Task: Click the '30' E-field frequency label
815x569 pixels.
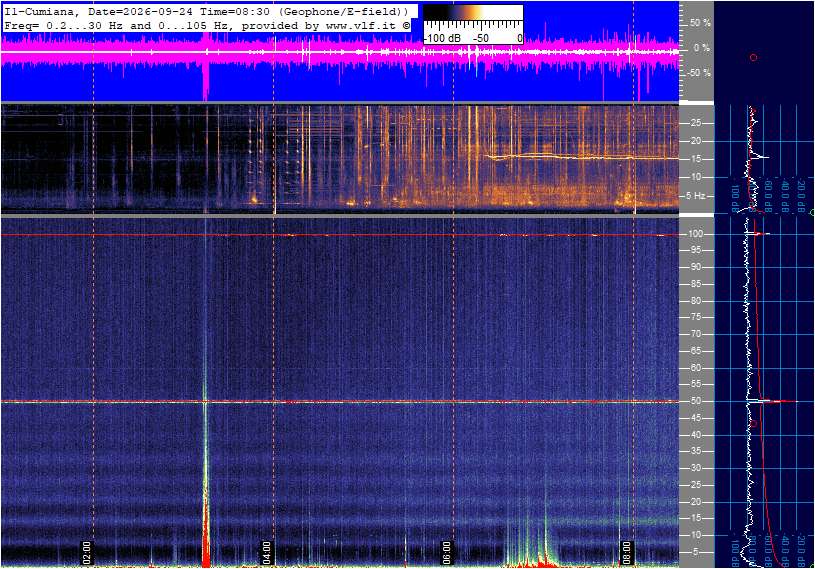Action: (x=695, y=468)
